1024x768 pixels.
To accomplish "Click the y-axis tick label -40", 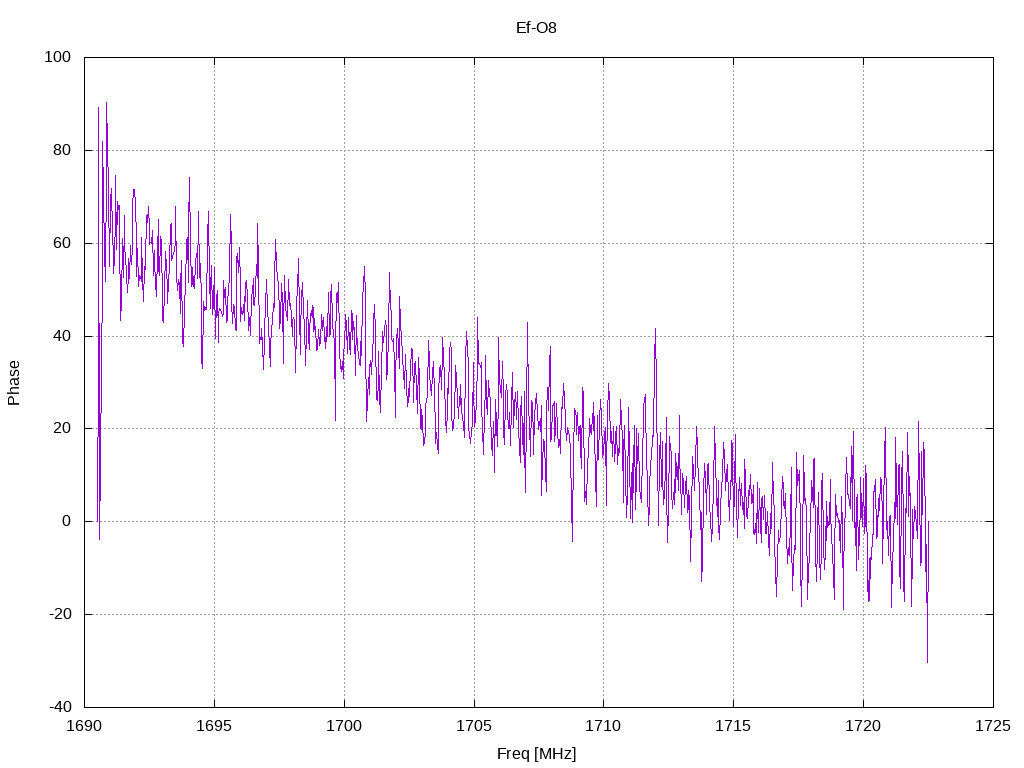I will tap(60, 707).
